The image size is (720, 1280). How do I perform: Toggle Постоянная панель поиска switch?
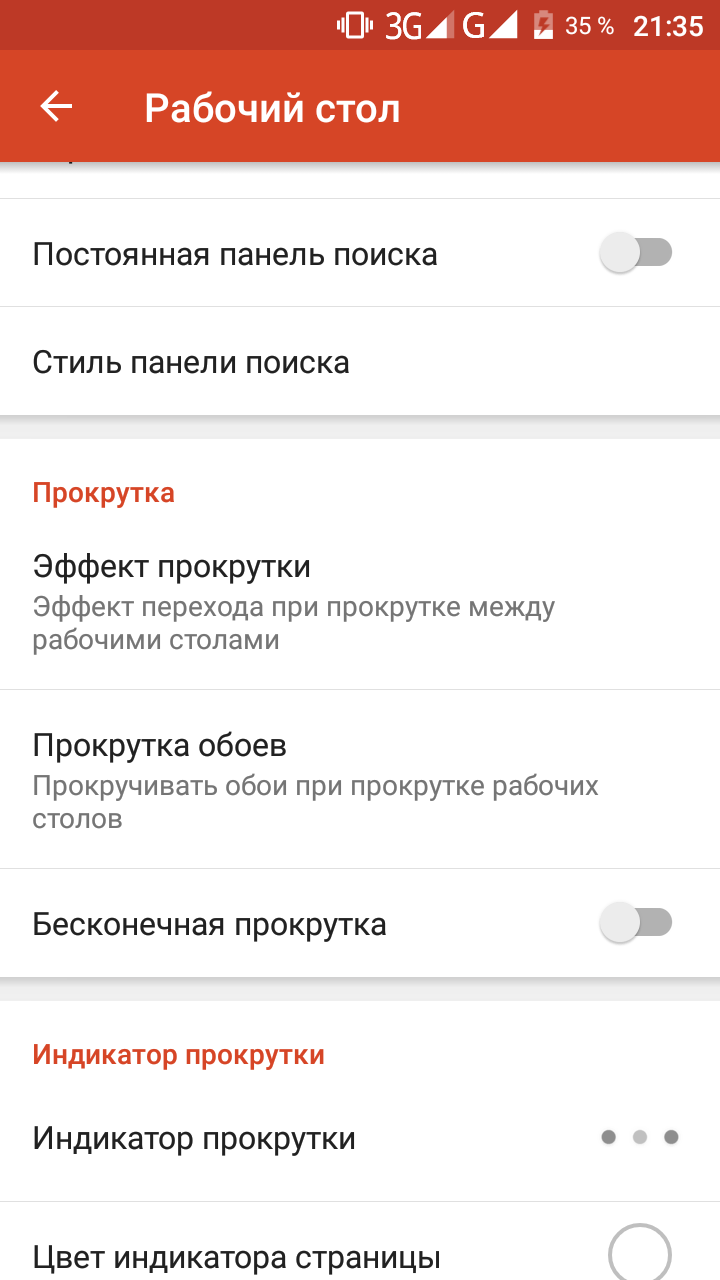(636, 253)
